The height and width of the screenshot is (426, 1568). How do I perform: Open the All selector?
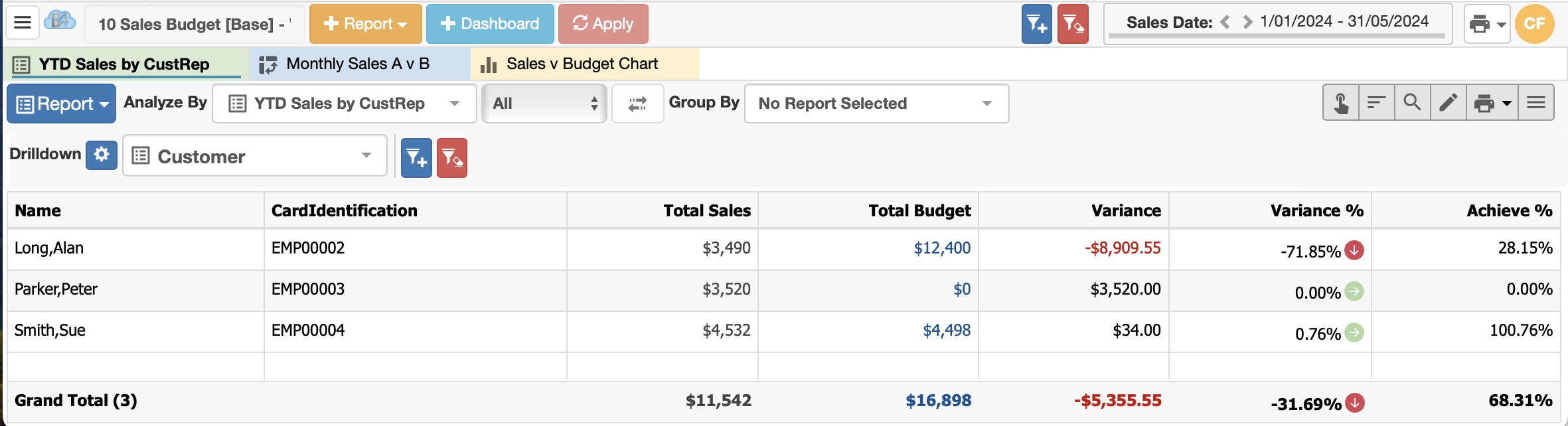(x=544, y=104)
